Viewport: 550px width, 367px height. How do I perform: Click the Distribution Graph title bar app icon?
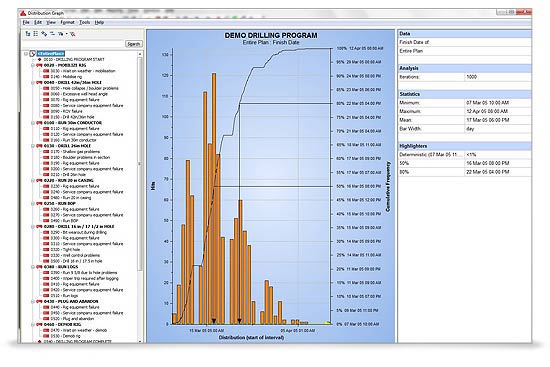[x=23, y=13]
